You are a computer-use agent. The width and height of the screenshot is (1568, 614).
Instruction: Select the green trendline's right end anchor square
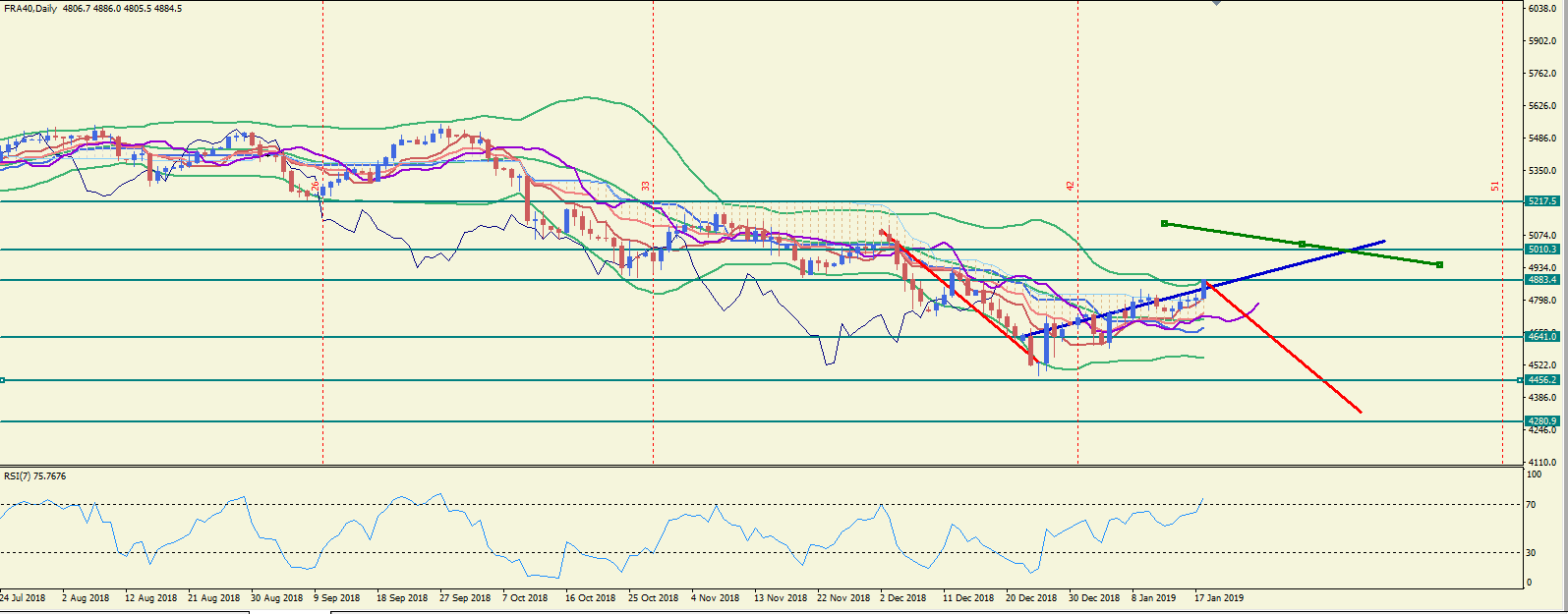(1439, 264)
